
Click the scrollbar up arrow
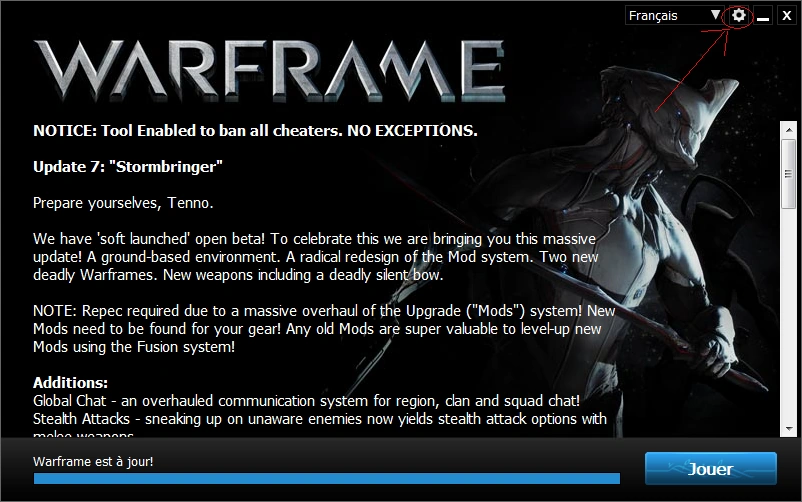788,130
